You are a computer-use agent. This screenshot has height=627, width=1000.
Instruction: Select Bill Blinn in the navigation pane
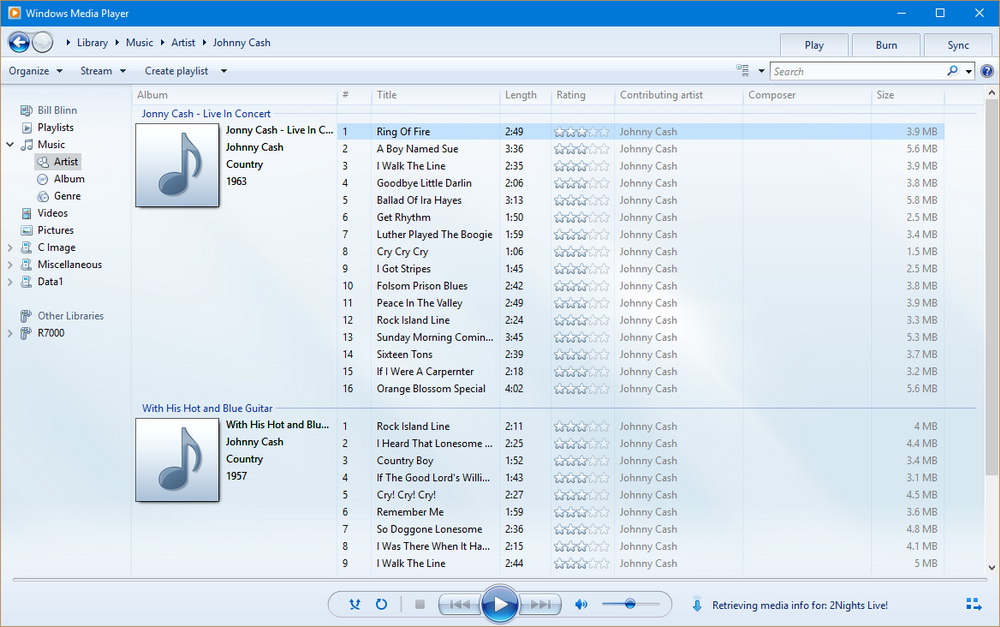click(57, 110)
